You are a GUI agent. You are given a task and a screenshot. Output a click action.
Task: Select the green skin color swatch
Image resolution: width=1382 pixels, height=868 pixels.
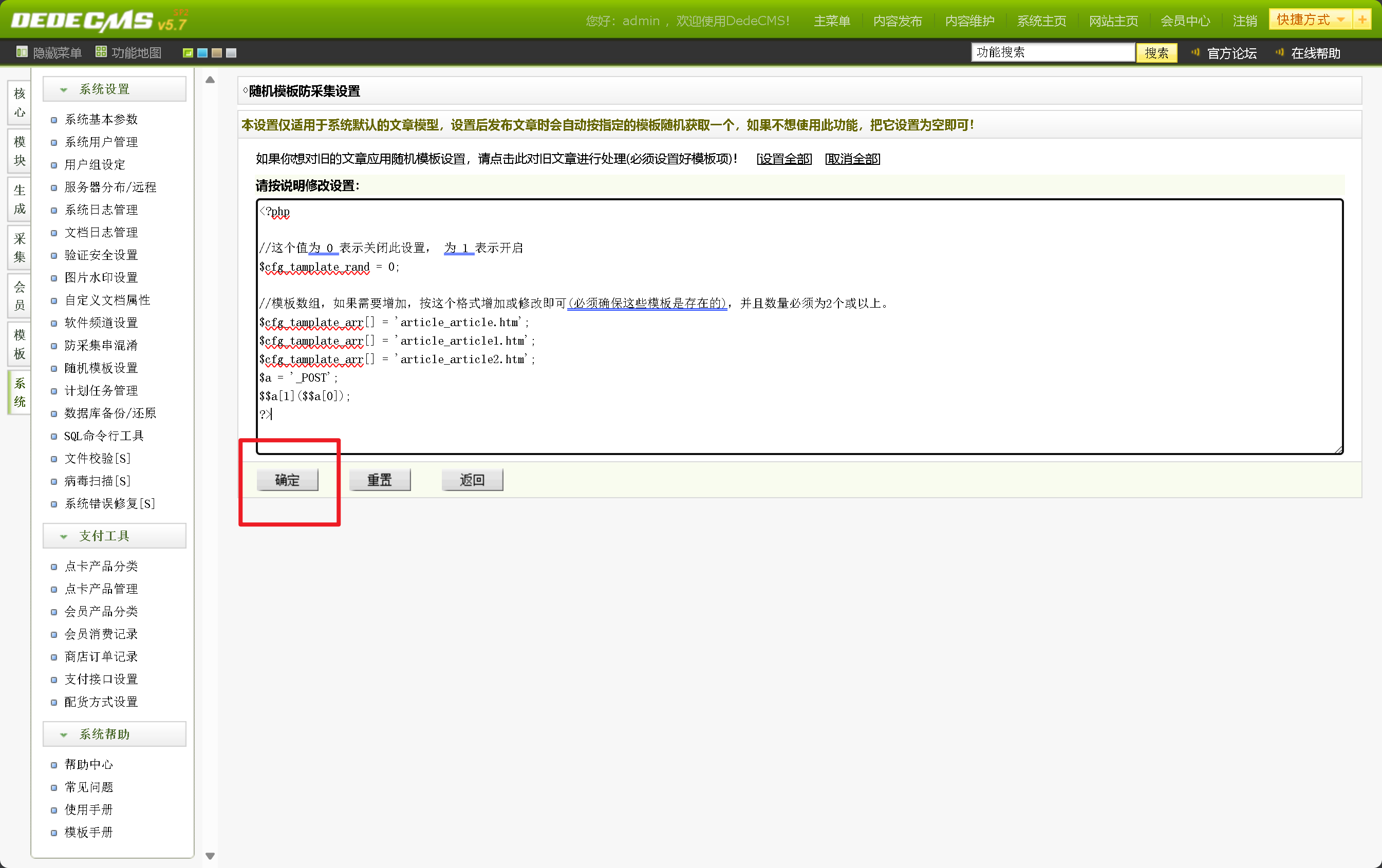188,53
